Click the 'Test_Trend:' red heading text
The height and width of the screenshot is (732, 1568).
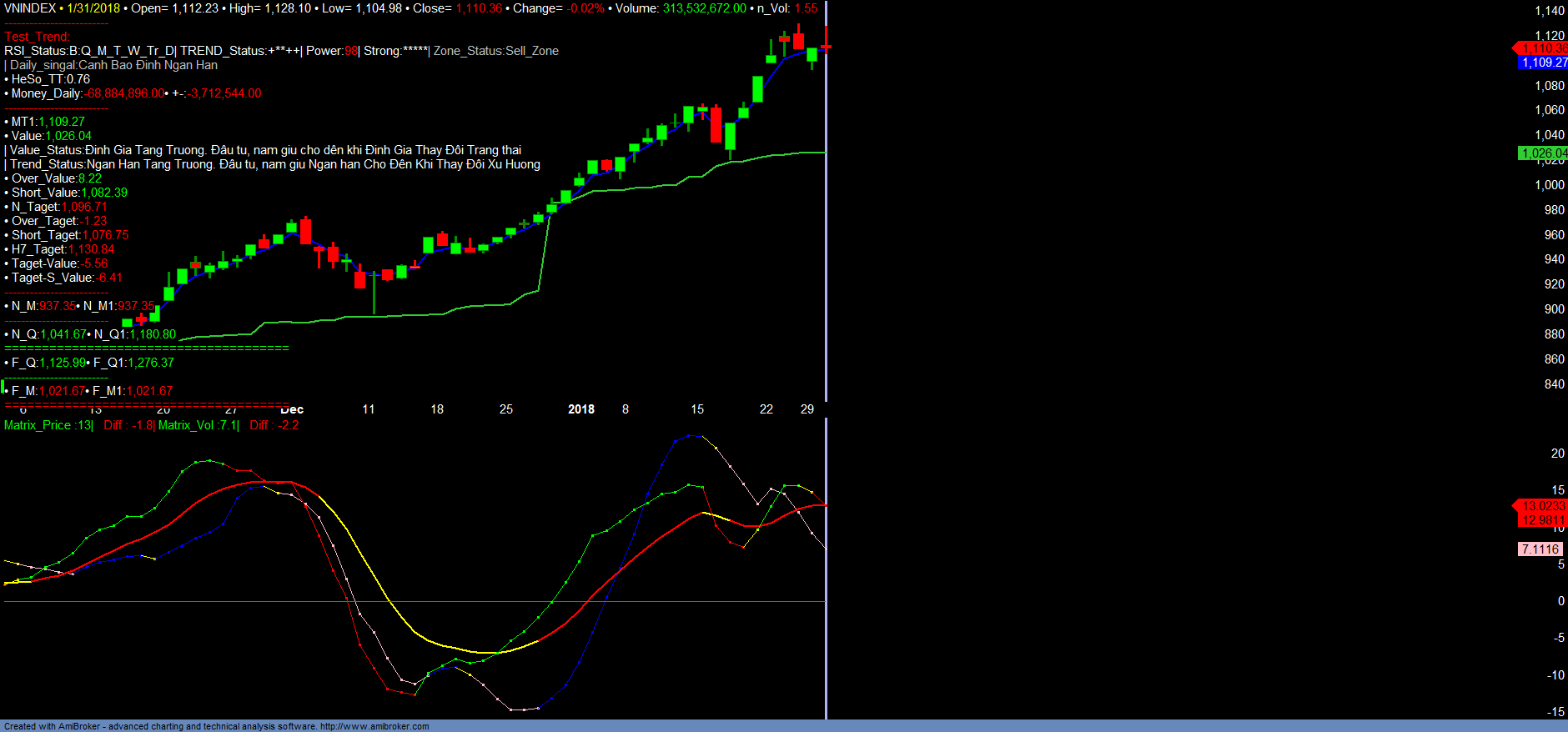coord(37,37)
